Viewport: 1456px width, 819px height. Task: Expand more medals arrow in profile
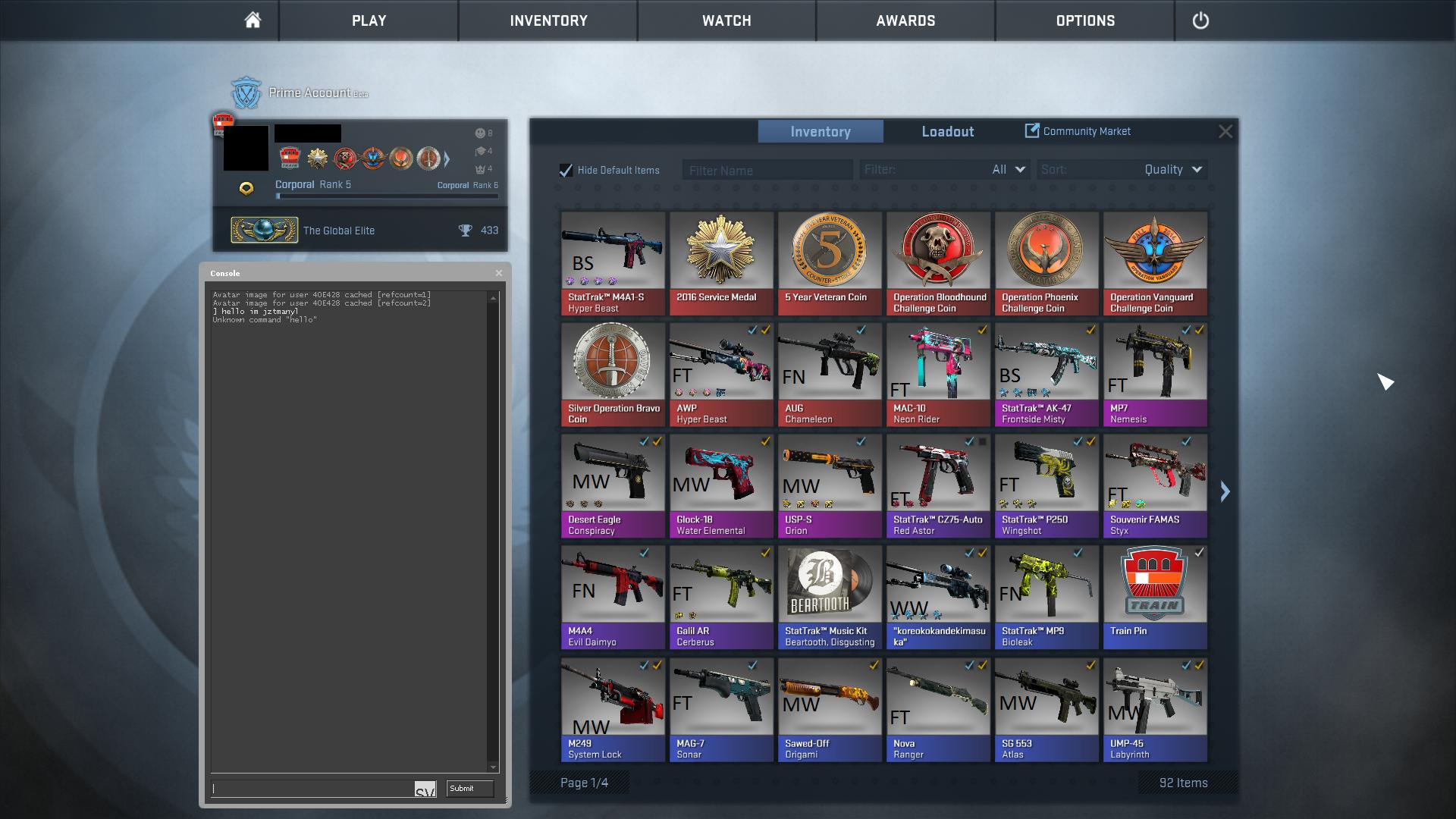tap(447, 158)
